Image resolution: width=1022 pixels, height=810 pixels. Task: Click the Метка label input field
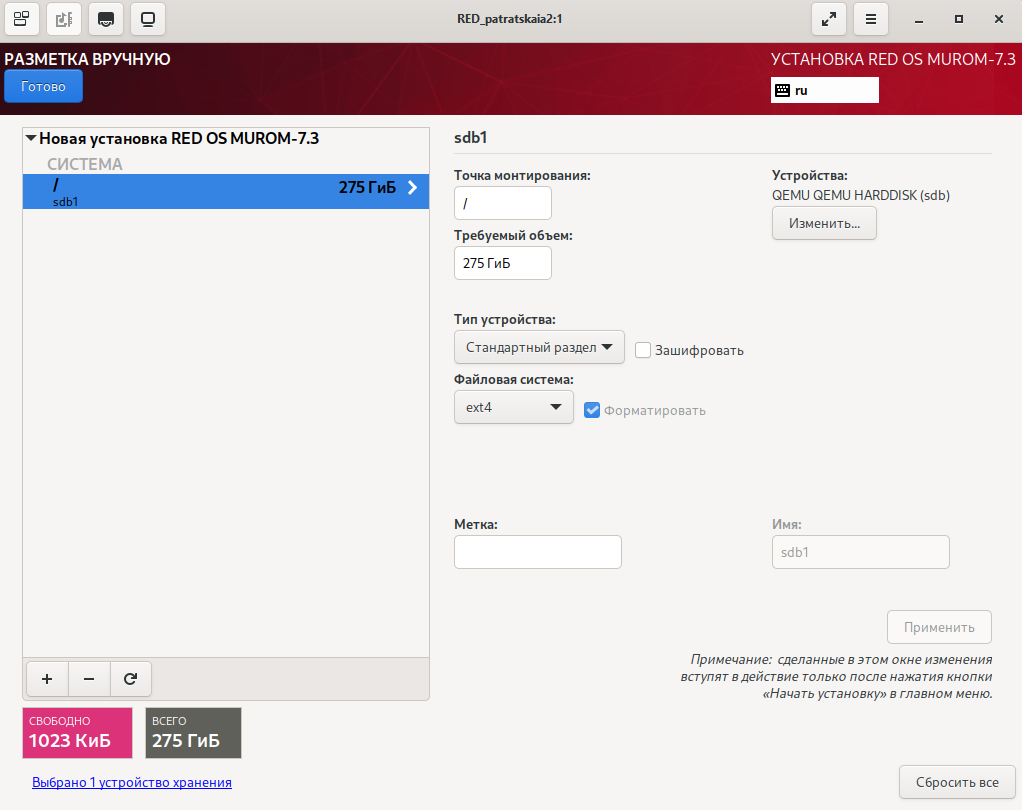(538, 552)
